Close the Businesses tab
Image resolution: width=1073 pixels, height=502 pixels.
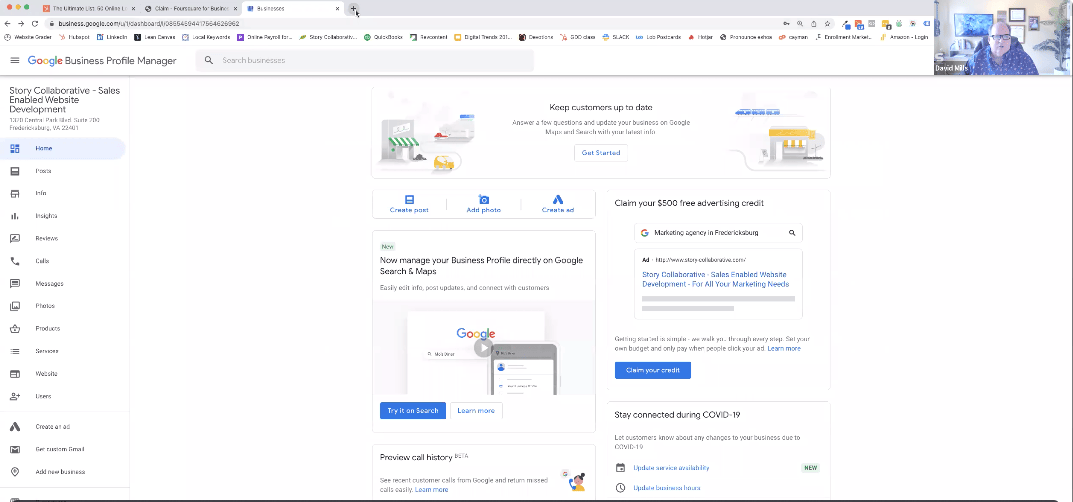(337, 8)
